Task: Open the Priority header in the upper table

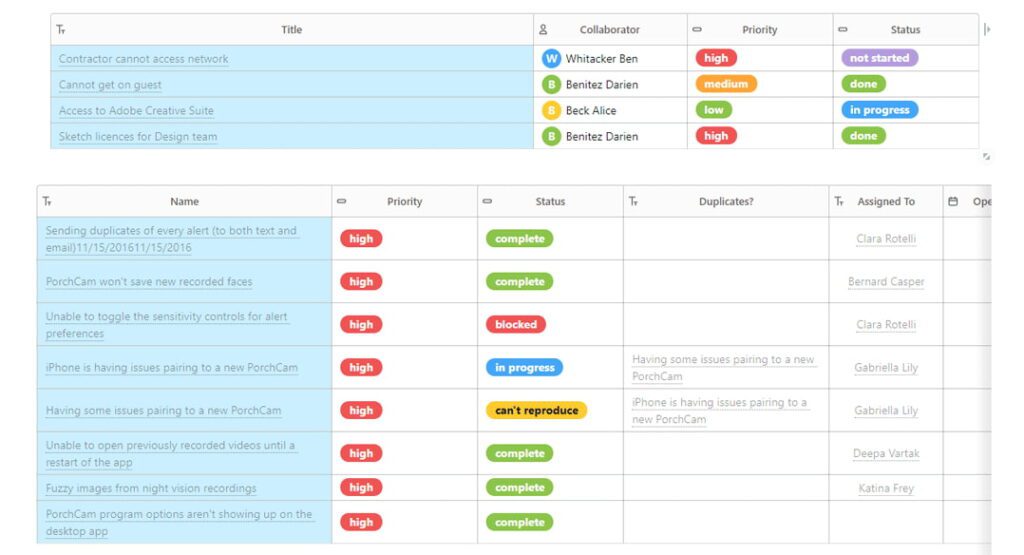Action: pos(760,29)
